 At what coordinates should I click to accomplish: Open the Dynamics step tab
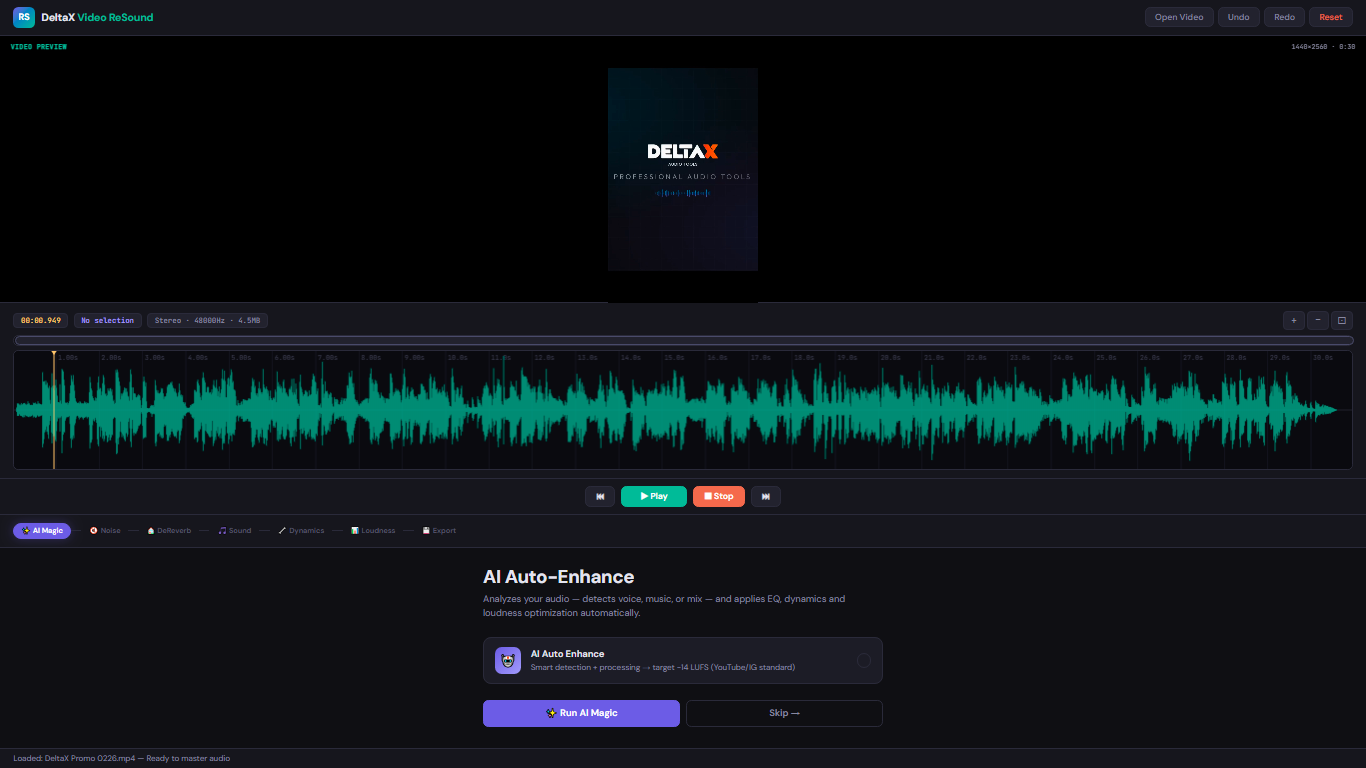[301, 531]
